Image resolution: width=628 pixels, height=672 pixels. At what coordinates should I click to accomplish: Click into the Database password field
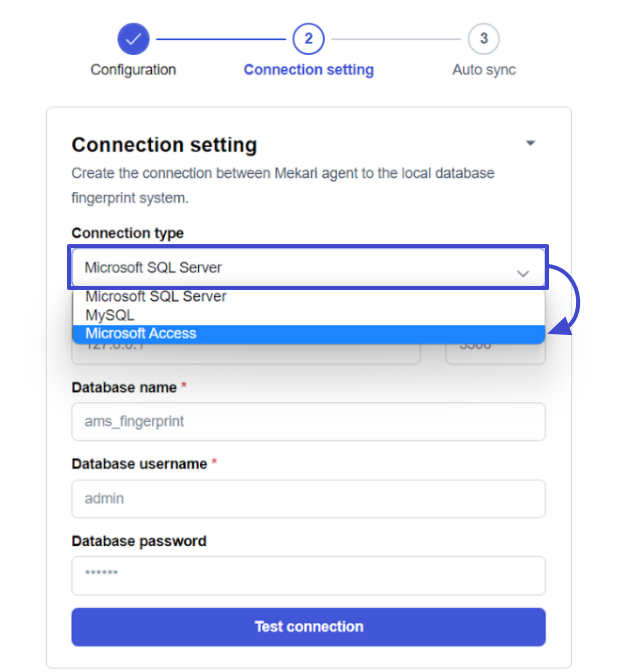click(308, 576)
